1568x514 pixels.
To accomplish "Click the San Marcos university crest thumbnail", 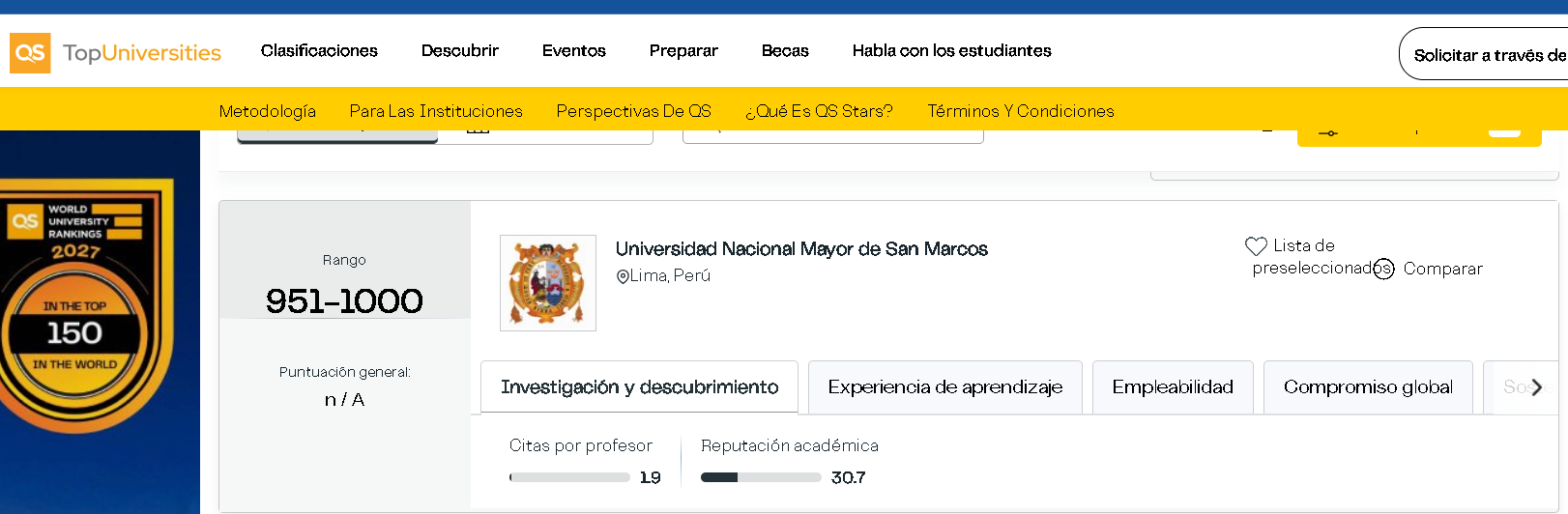I will point(548,283).
